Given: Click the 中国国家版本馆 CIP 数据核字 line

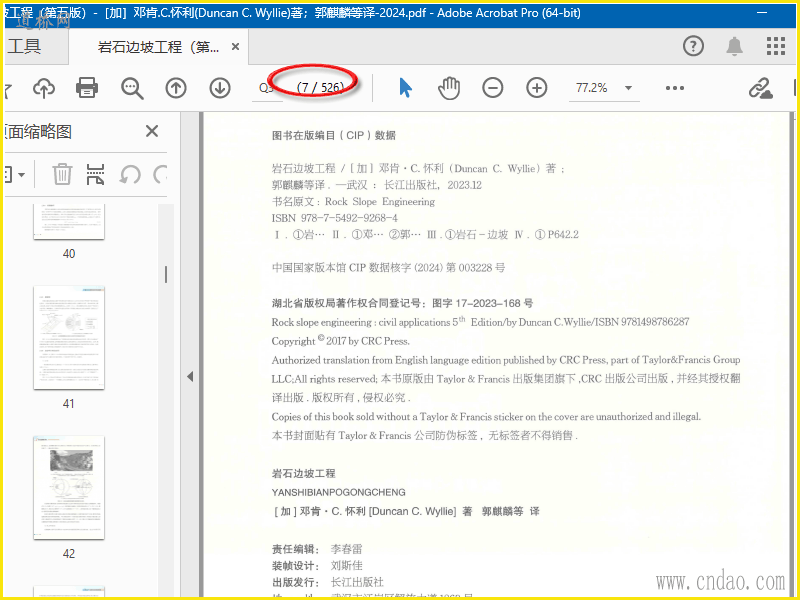Looking at the screenshot, I should tap(388, 268).
